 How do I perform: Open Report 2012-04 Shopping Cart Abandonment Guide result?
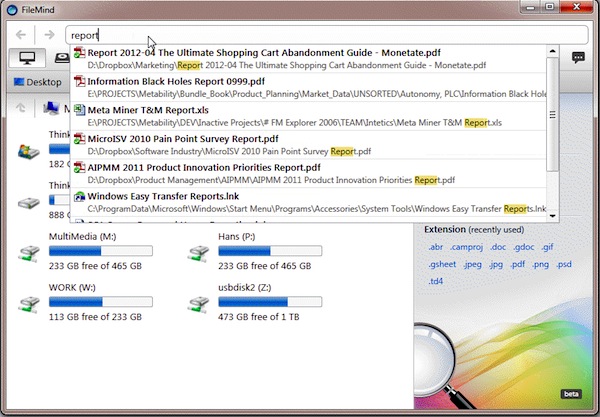308,59
